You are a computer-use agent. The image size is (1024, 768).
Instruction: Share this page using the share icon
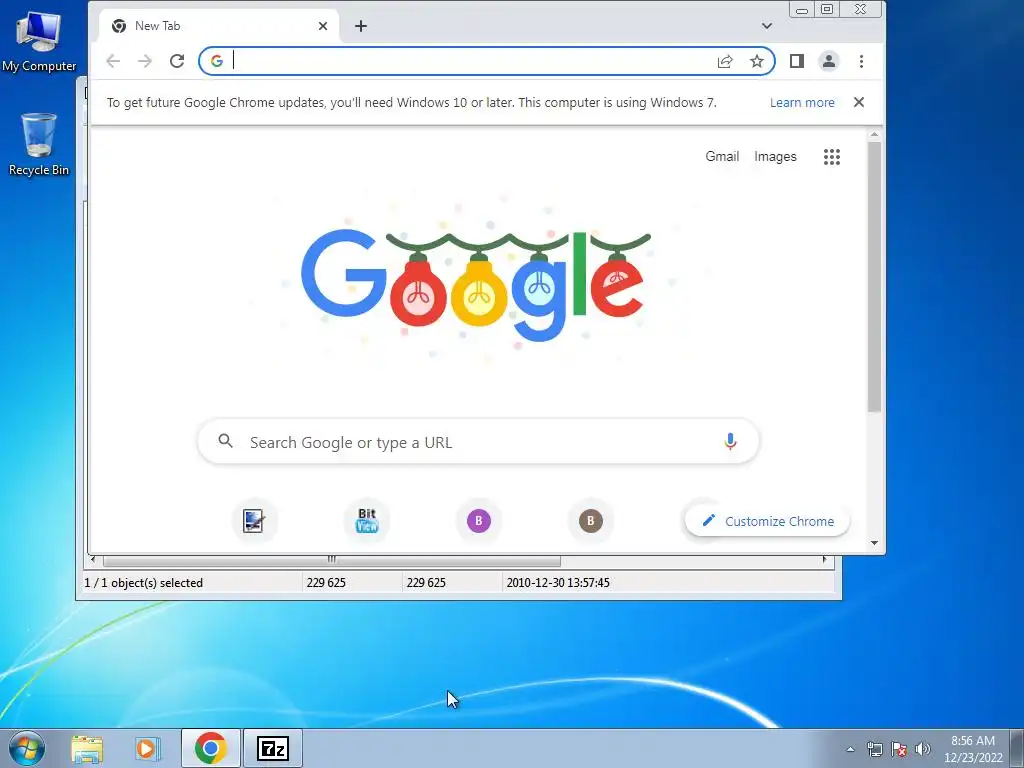pyautogui.click(x=725, y=61)
